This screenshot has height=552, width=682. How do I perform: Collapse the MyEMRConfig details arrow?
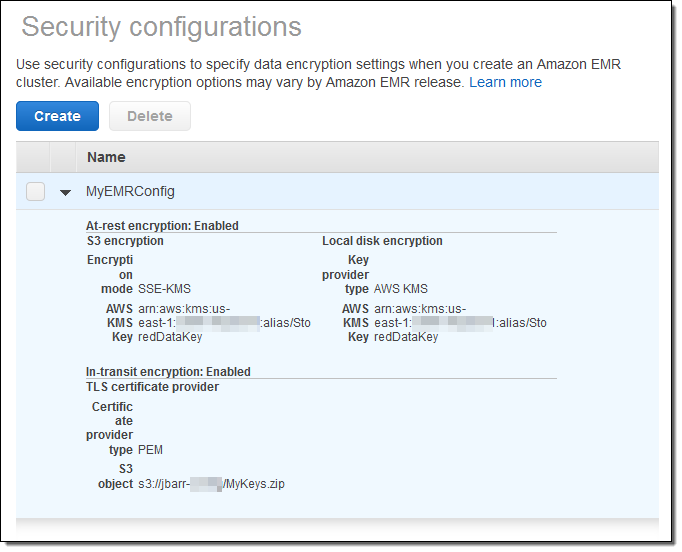66,192
